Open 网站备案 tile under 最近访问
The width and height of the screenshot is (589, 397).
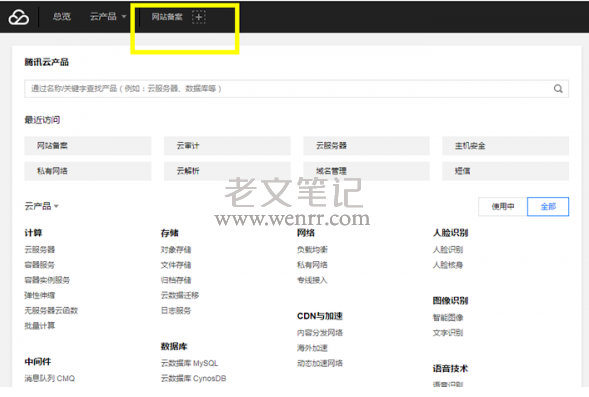tap(88, 146)
